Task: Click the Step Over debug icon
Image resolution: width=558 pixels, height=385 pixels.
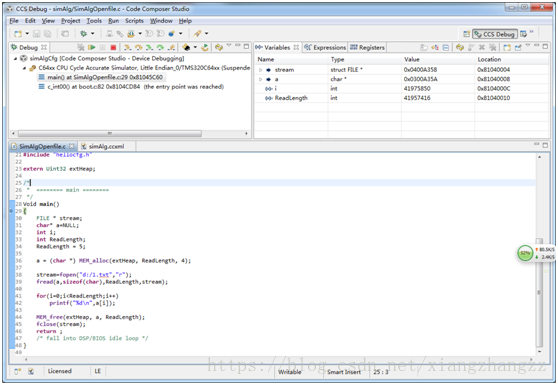Action: (139, 47)
